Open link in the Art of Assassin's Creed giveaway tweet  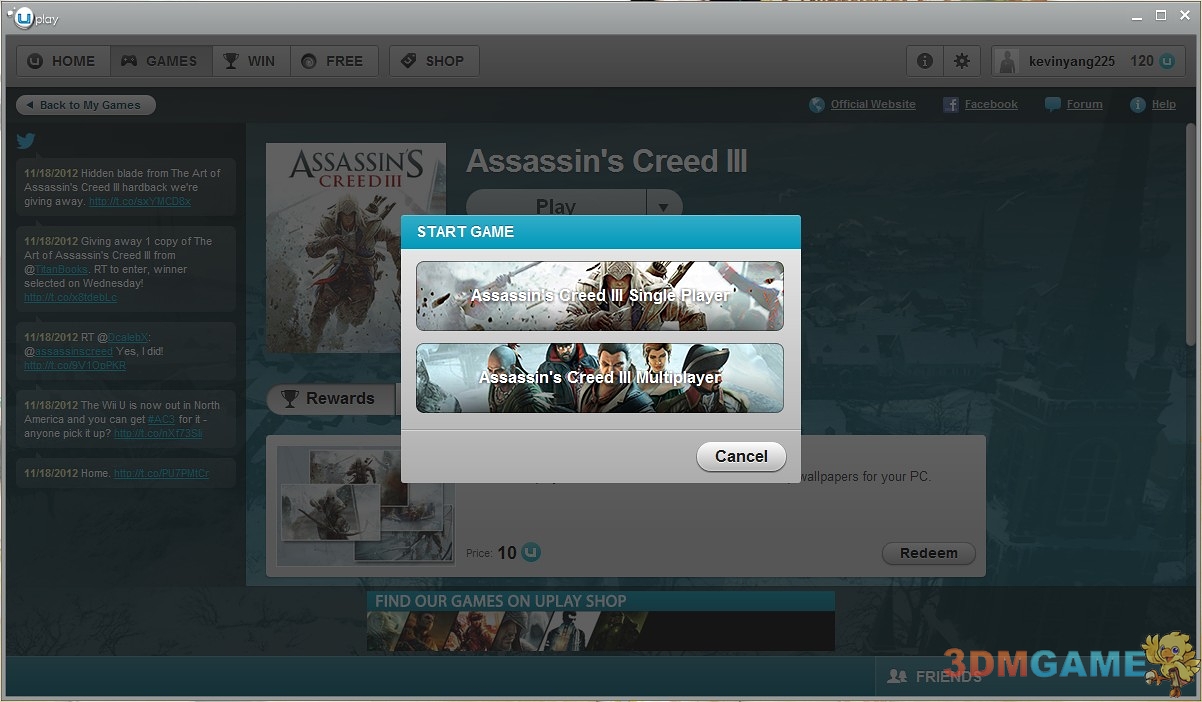[x=71, y=297]
